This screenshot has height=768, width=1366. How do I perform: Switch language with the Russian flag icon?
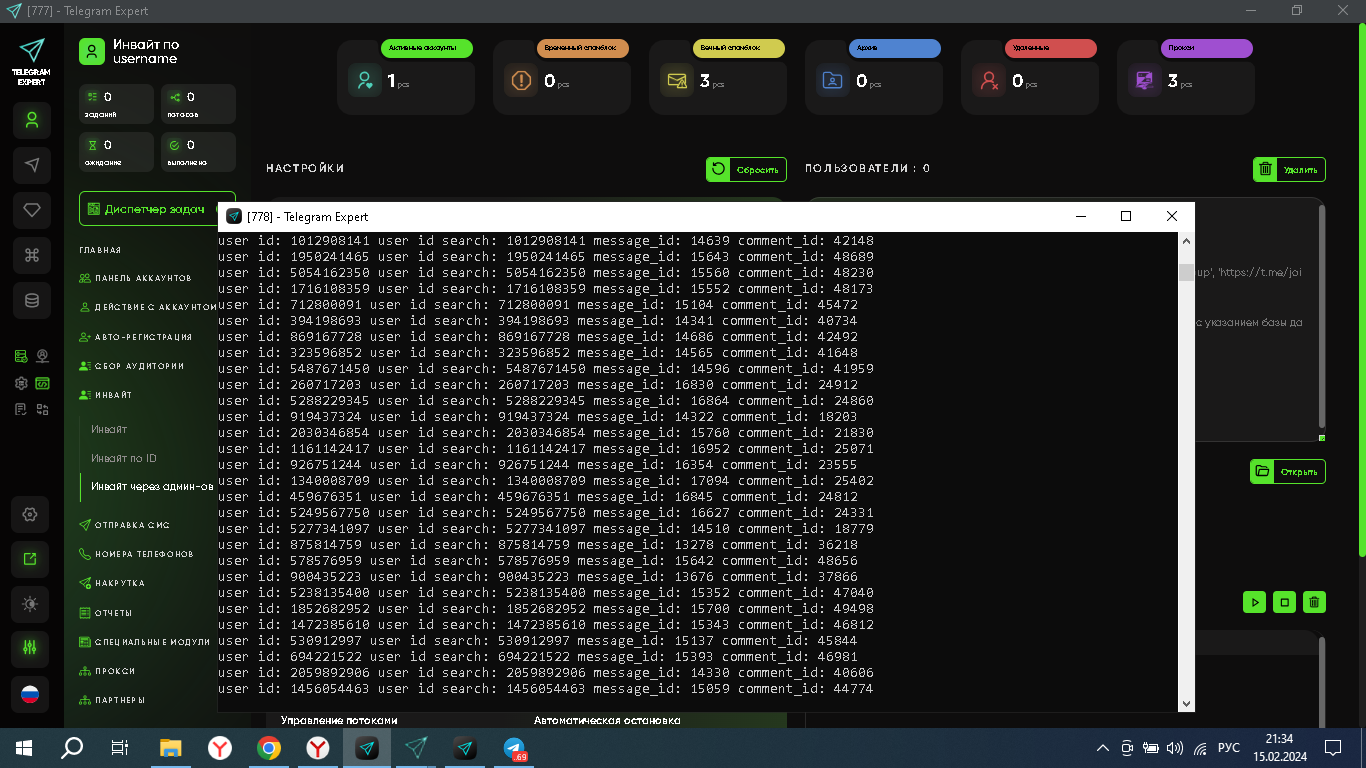click(x=30, y=694)
